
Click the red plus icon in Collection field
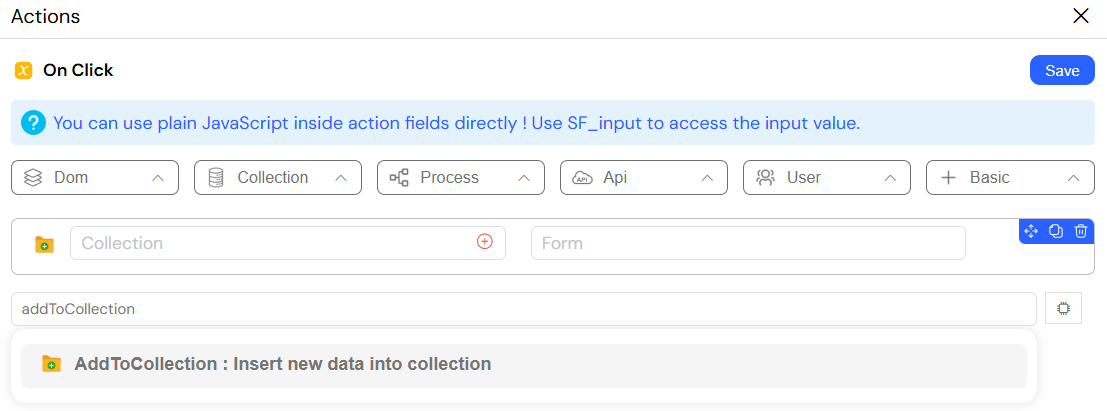click(484, 242)
